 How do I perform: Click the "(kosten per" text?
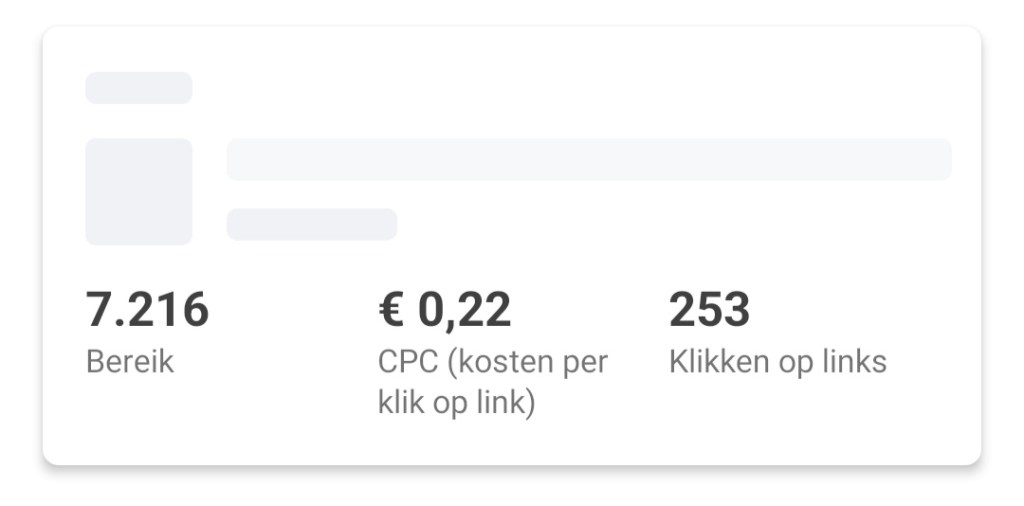pyautogui.click(x=527, y=361)
